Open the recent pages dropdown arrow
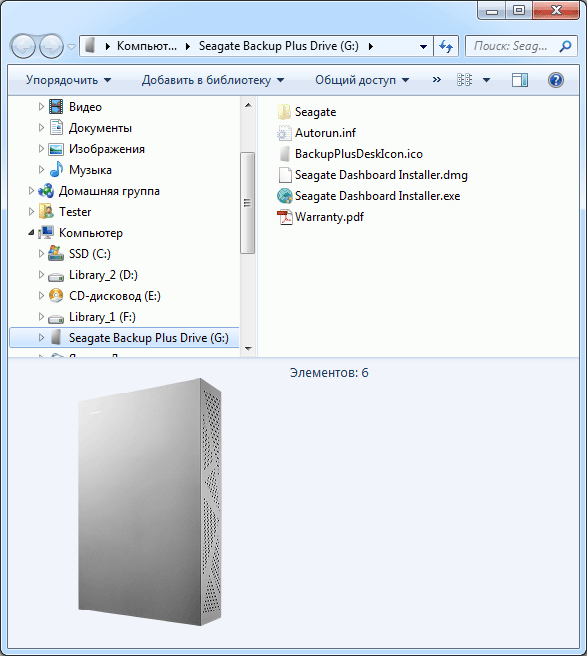This screenshot has width=587, height=656. tap(72, 46)
